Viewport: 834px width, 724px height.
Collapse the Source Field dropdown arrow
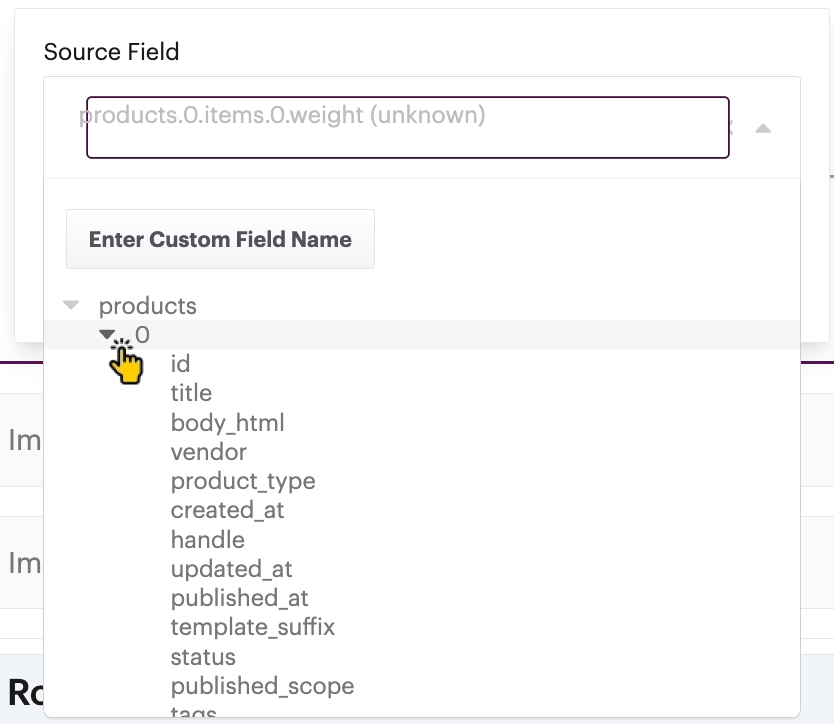click(763, 129)
